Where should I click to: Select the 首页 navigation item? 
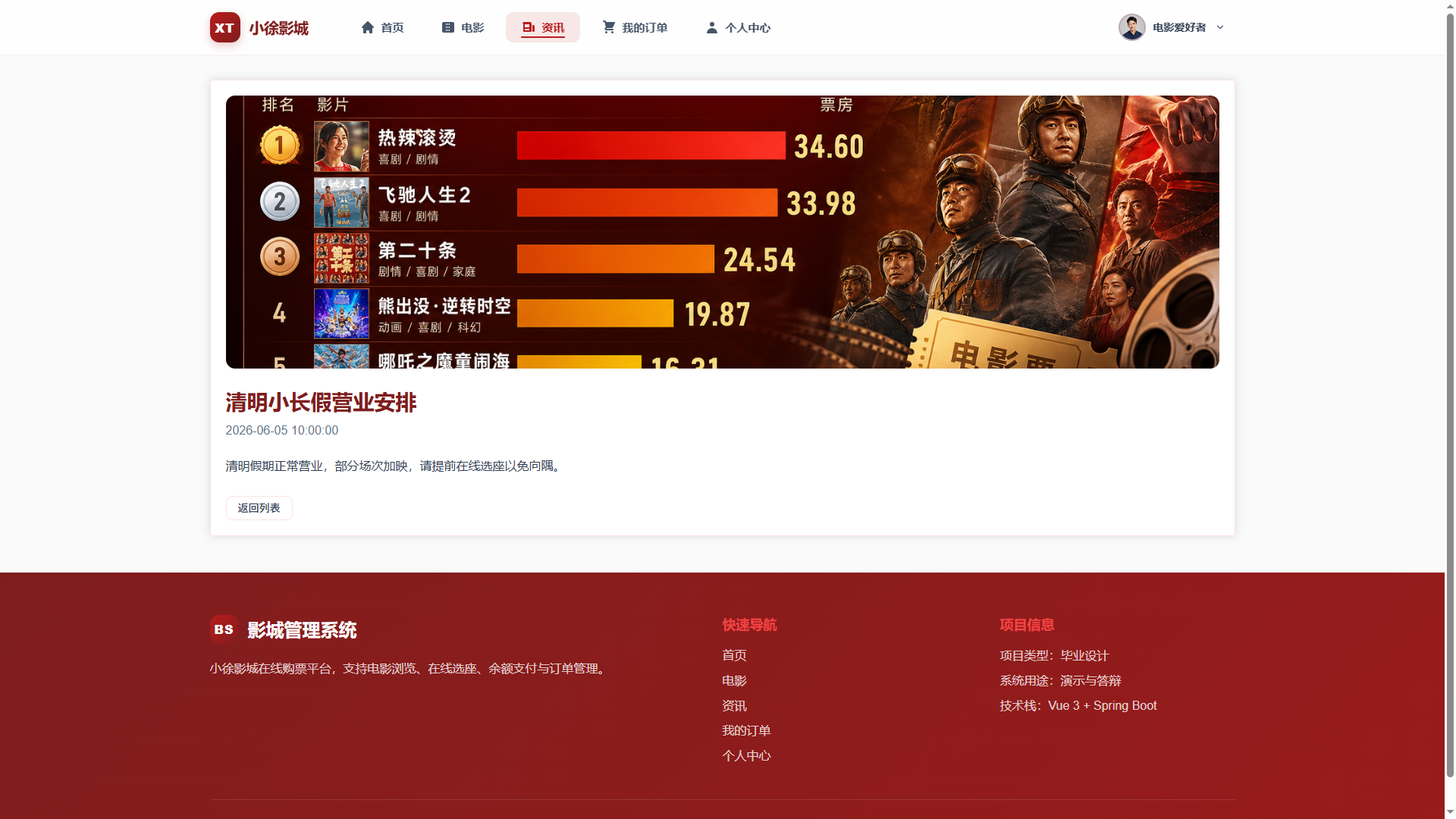pos(382,27)
